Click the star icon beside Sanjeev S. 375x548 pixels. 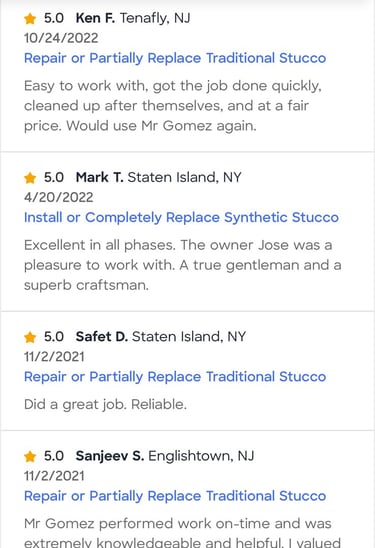tap(30, 456)
